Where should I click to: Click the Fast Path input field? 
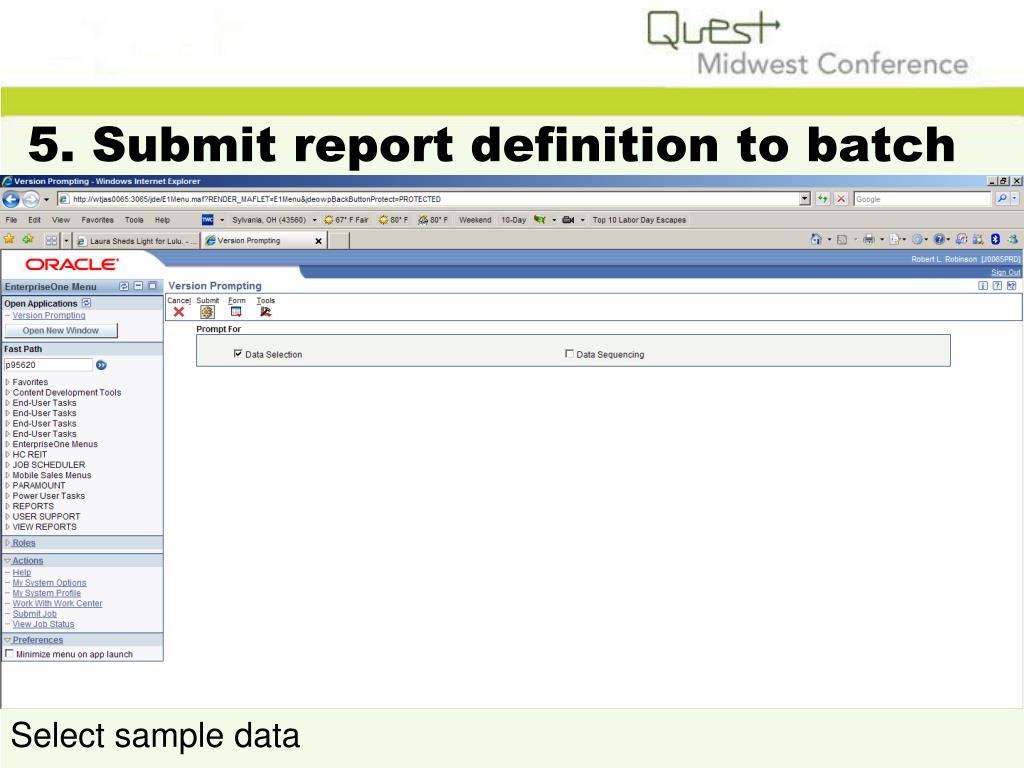pyautogui.click(x=48, y=365)
